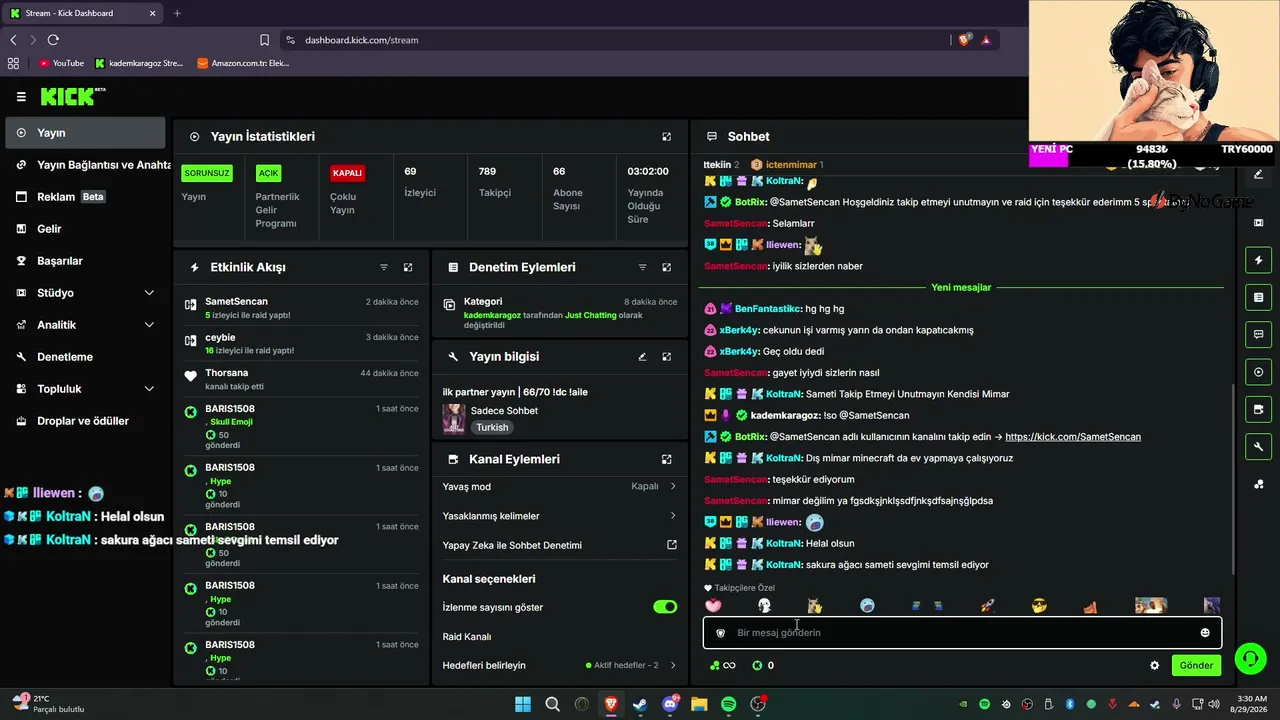Expand the Denetim Eylemleri panel
The height and width of the screenshot is (720, 1280).
667,268
